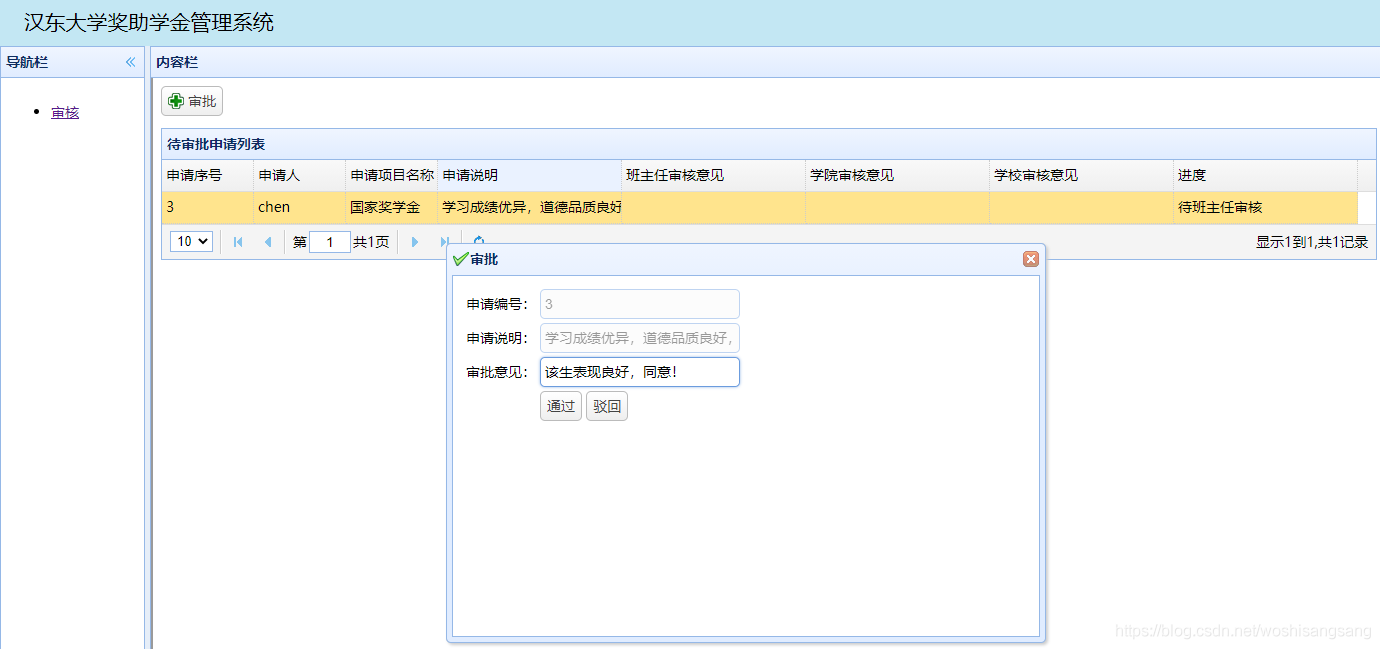Screen dimensions: 1380x649
Task: Click 待审批申请列表 panel title
Action: [x=216, y=145]
